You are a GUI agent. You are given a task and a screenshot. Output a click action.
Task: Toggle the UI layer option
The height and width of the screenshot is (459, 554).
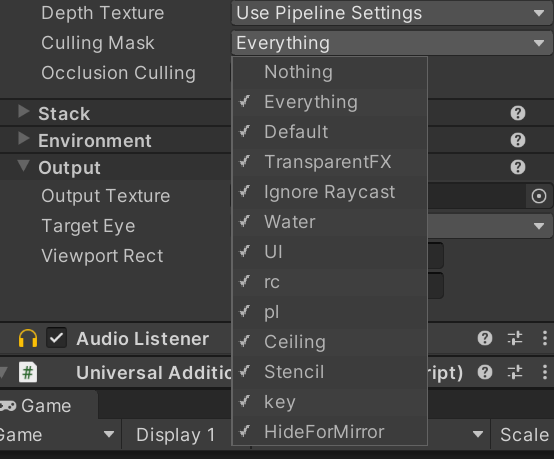point(329,252)
